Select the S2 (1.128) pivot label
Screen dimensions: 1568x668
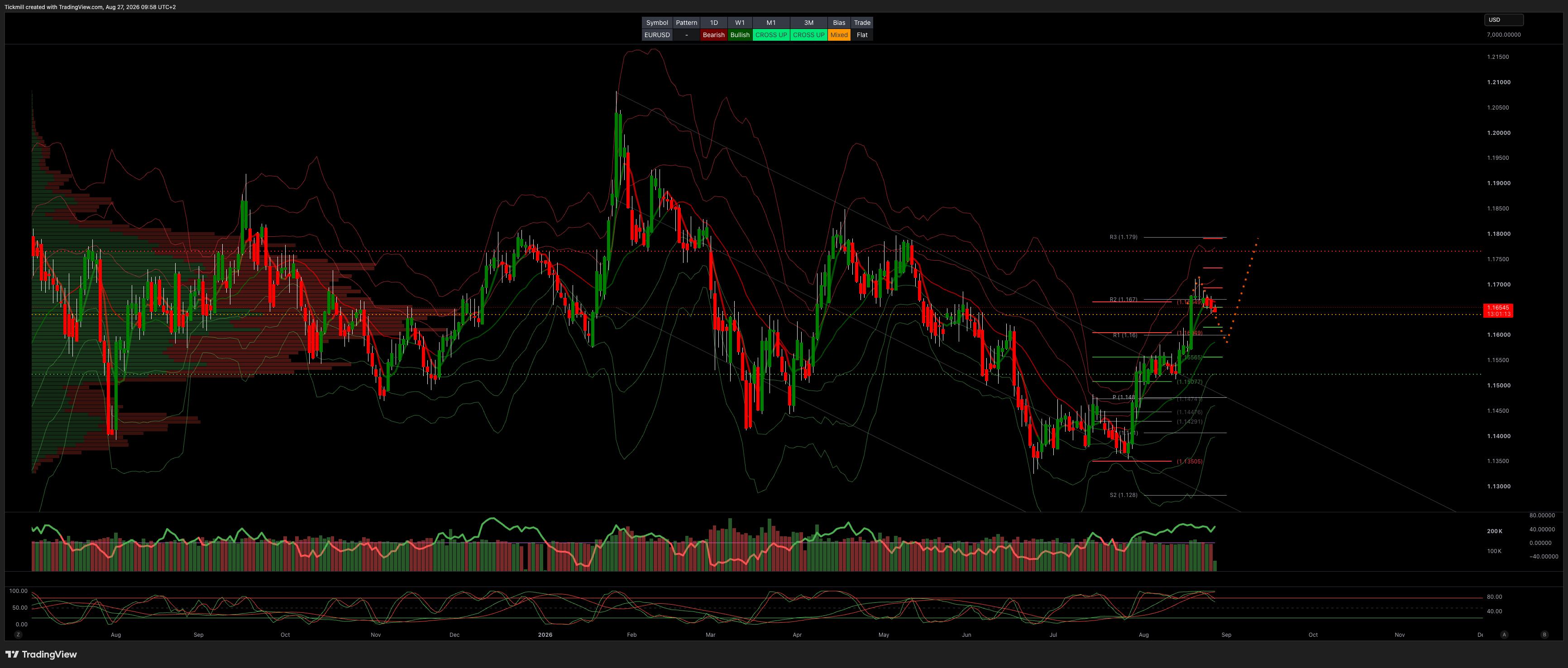[1123, 495]
